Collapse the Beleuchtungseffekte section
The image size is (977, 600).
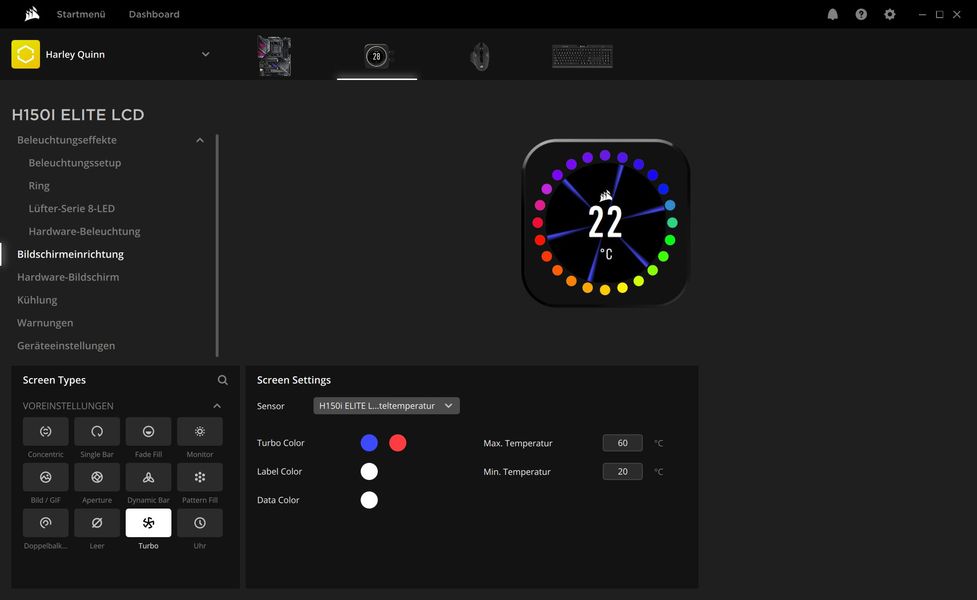(200, 140)
